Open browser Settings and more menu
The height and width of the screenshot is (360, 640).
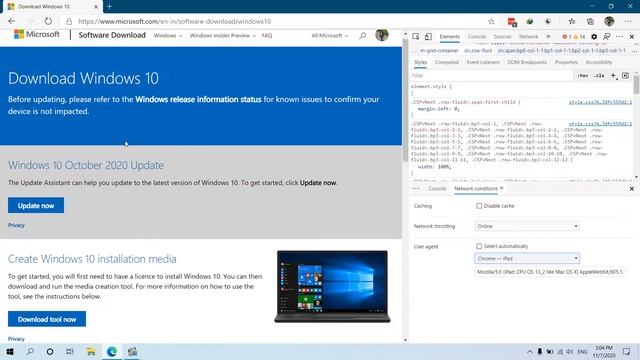(628, 21)
